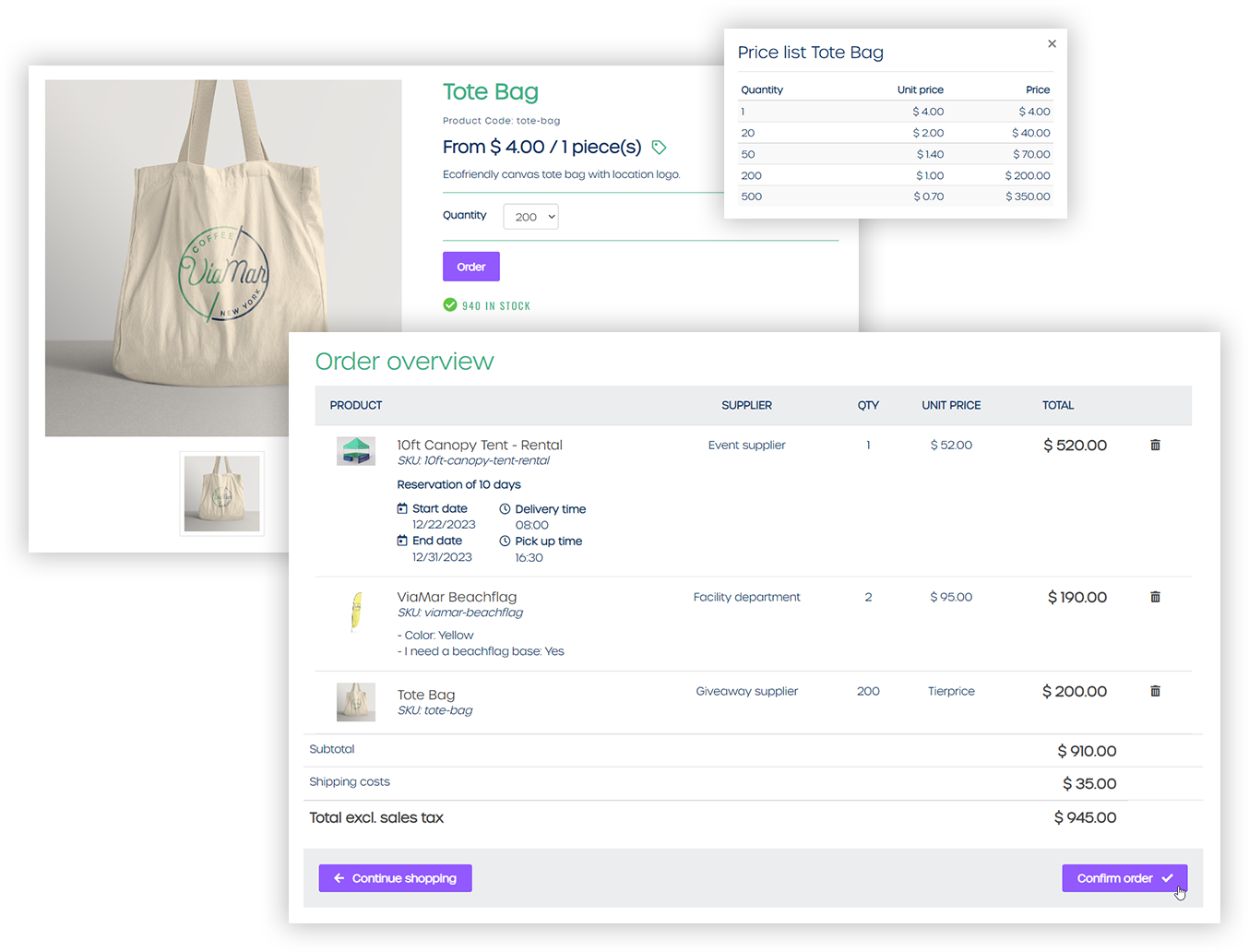Image resolution: width=1249 pixels, height=952 pixels.
Task: Click the End date calendar icon
Action: pyautogui.click(x=402, y=541)
